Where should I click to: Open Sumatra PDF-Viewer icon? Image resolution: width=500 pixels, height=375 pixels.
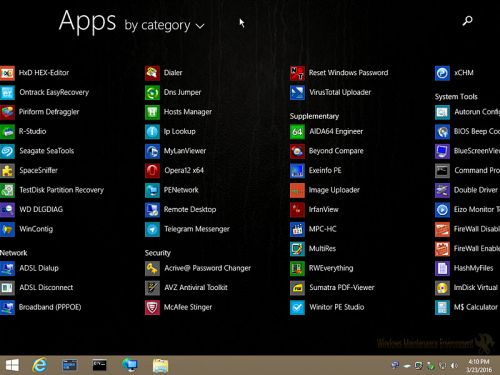297,288
